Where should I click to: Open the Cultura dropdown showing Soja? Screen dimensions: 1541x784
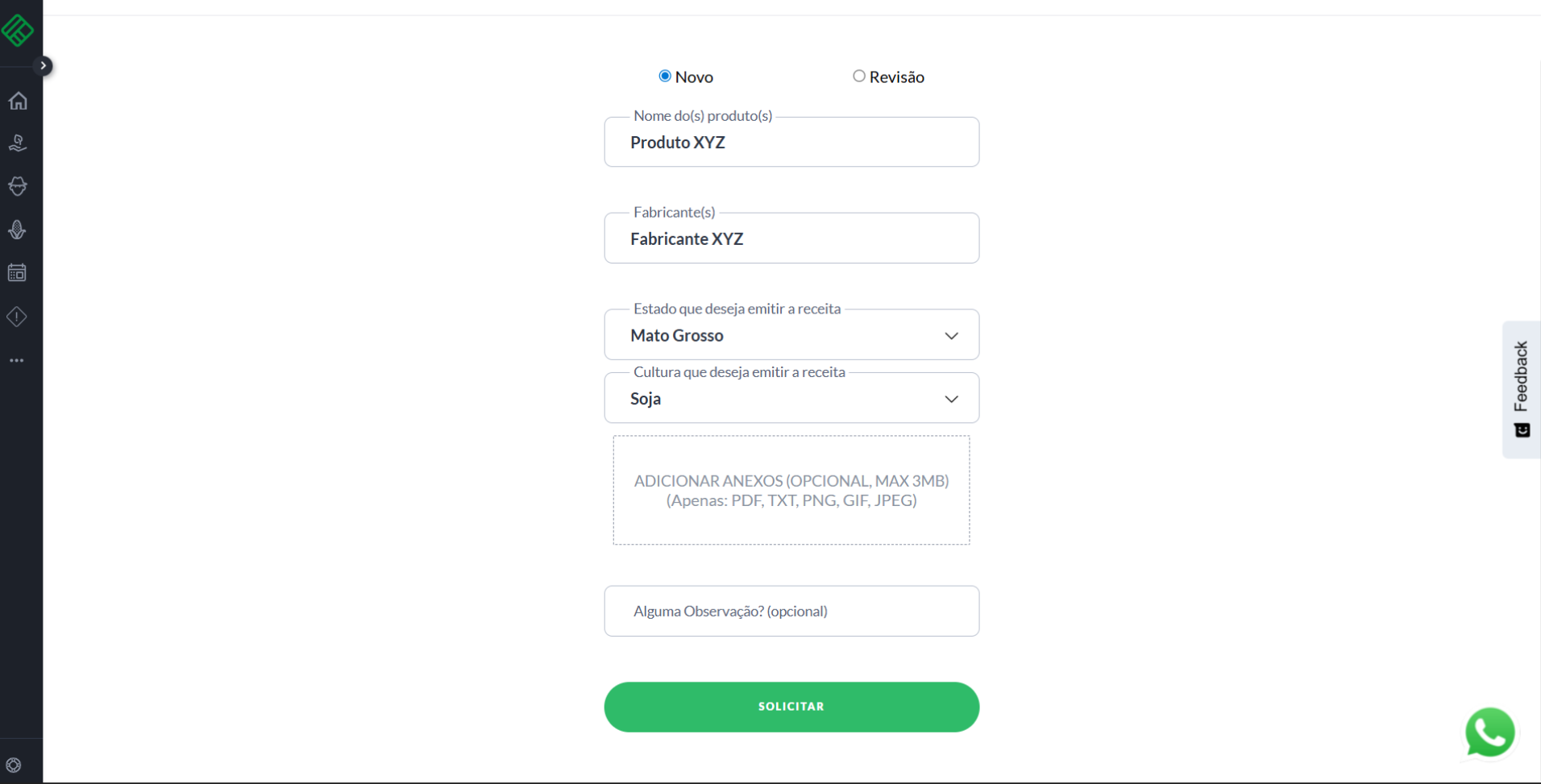791,399
